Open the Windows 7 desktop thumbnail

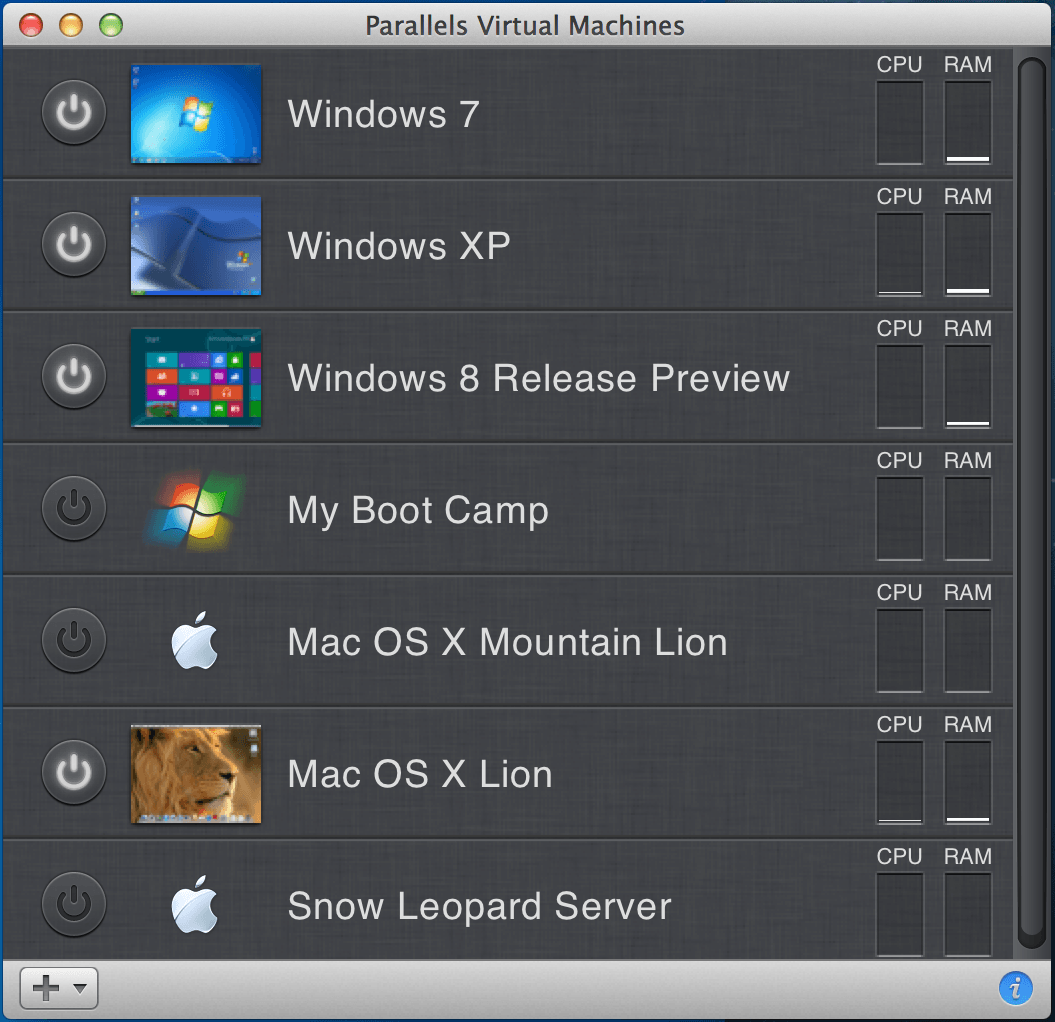click(x=196, y=114)
